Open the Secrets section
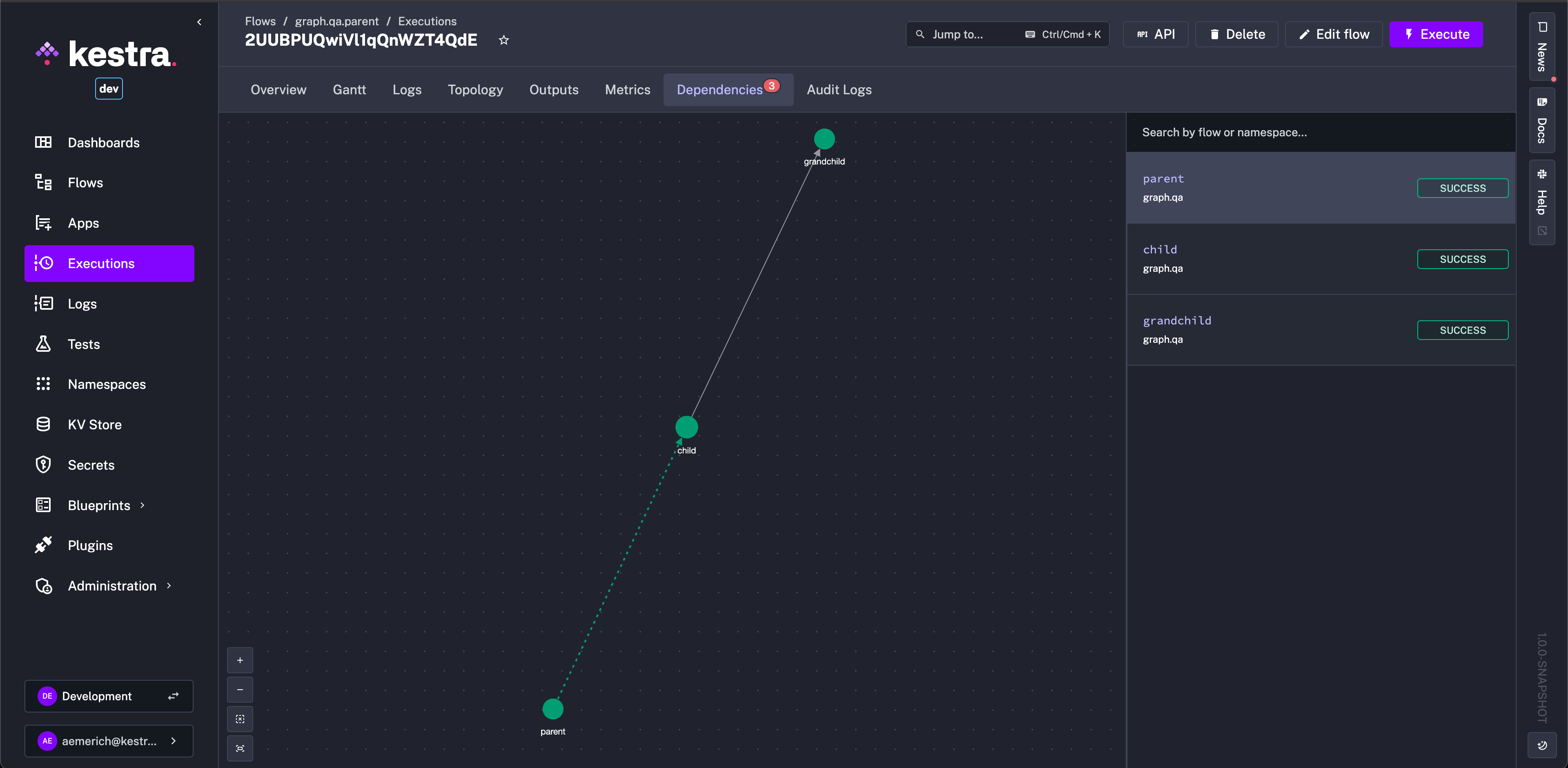Viewport: 1568px width, 768px height. [91, 464]
